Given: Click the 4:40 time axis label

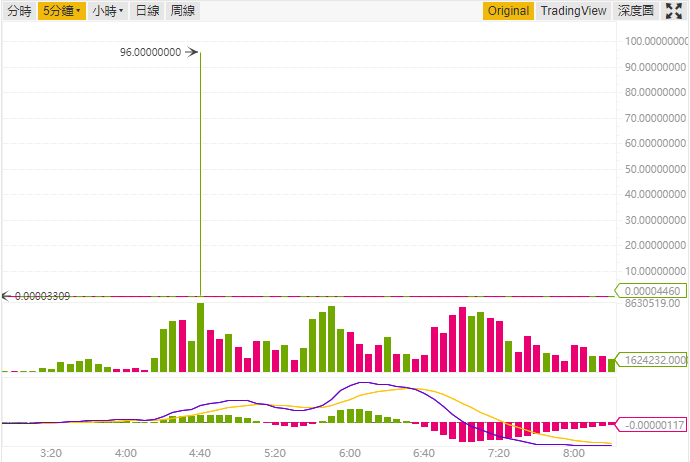Looking at the screenshot, I should click(x=200, y=453).
